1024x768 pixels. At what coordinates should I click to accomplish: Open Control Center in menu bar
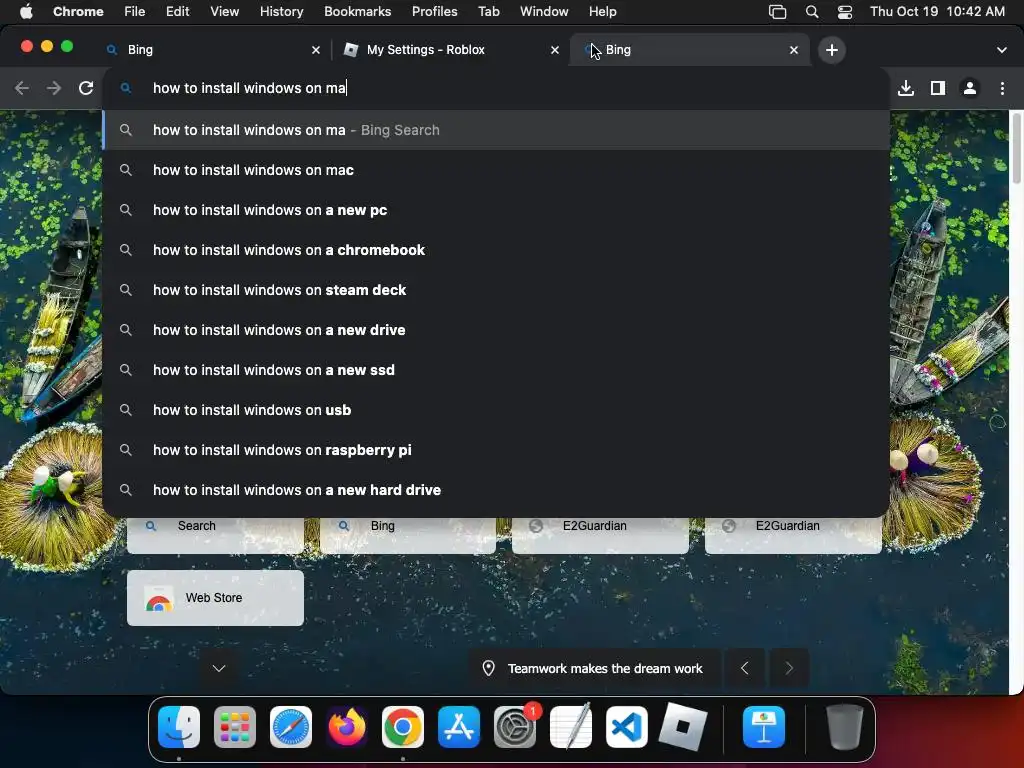click(844, 12)
